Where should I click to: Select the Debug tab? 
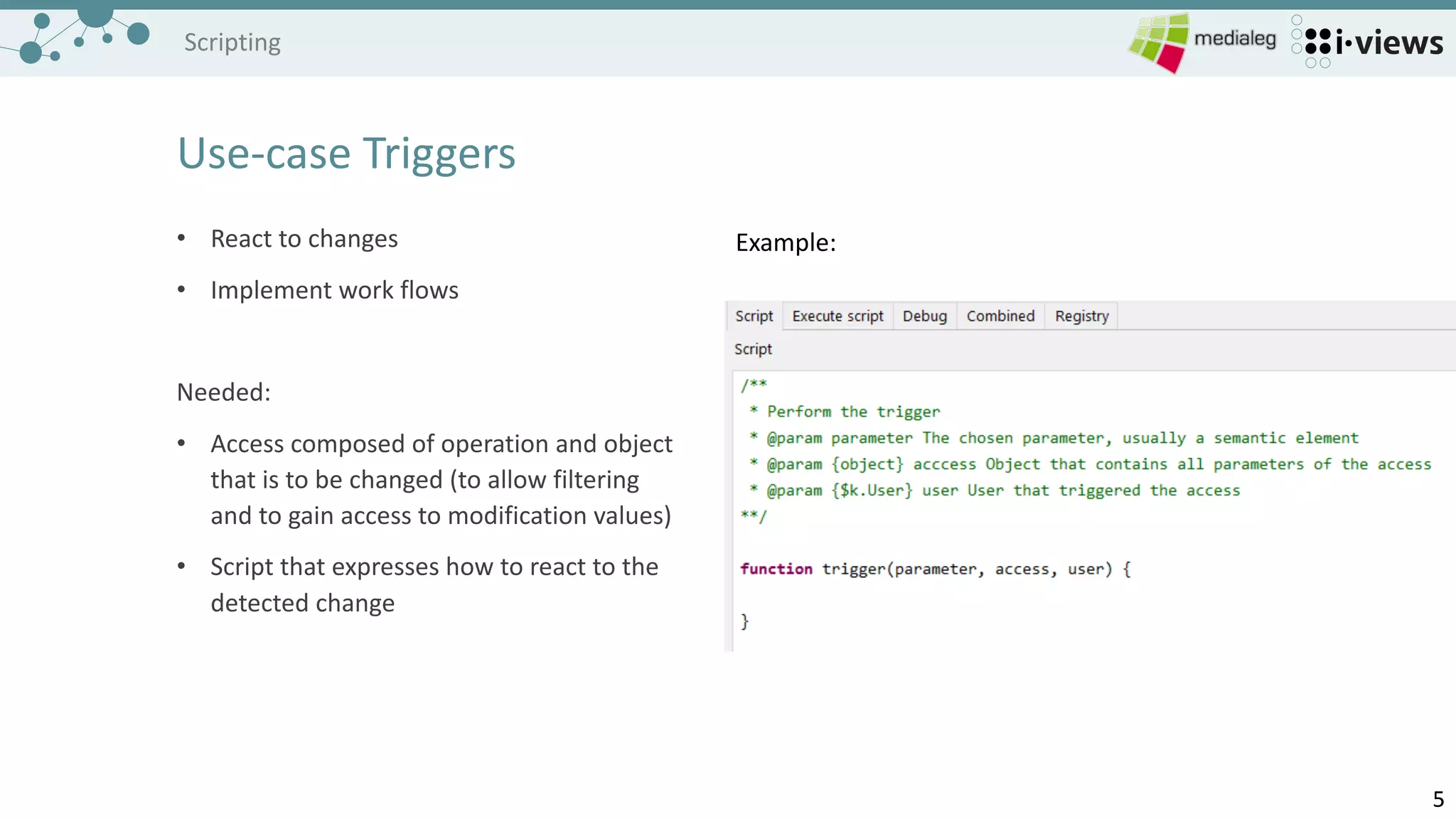click(924, 316)
